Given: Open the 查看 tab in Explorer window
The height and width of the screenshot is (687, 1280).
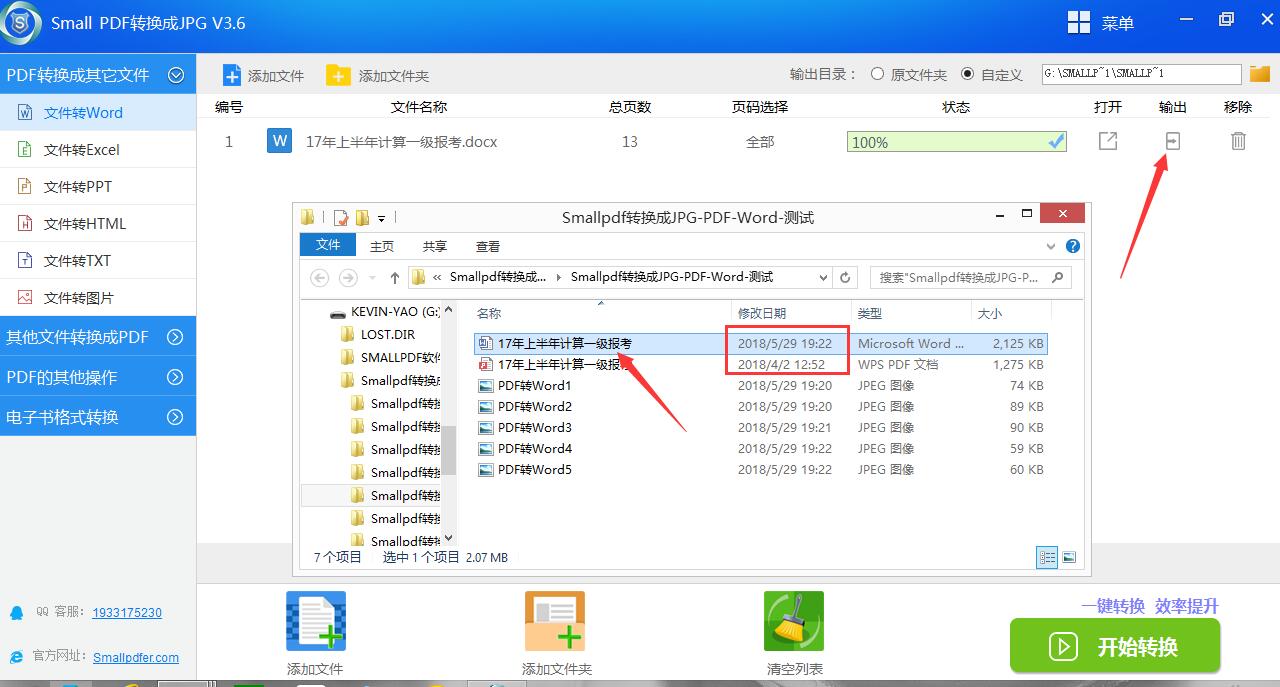Looking at the screenshot, I should tap(488, 246).
